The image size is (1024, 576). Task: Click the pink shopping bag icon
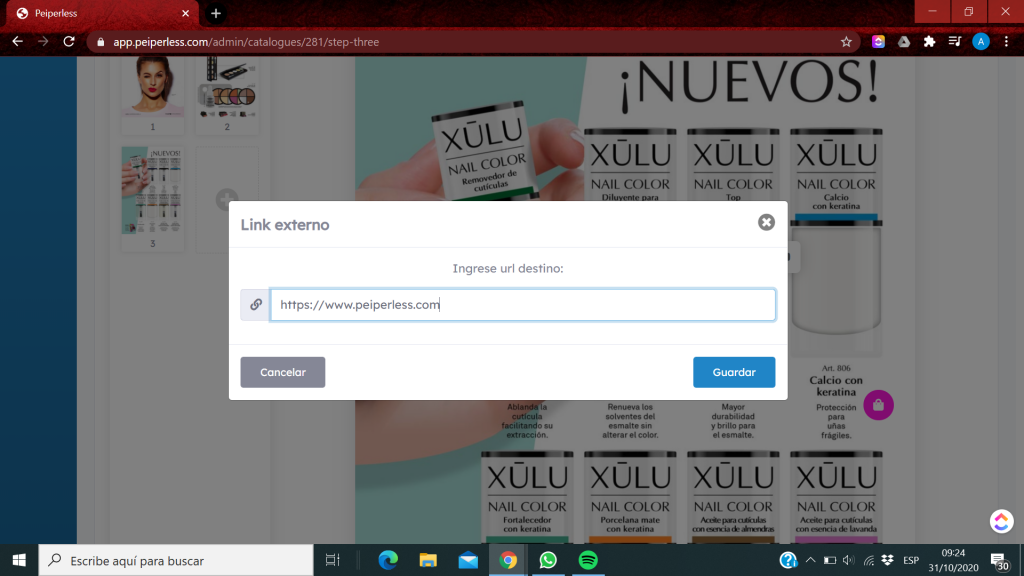tap(878, 405)
